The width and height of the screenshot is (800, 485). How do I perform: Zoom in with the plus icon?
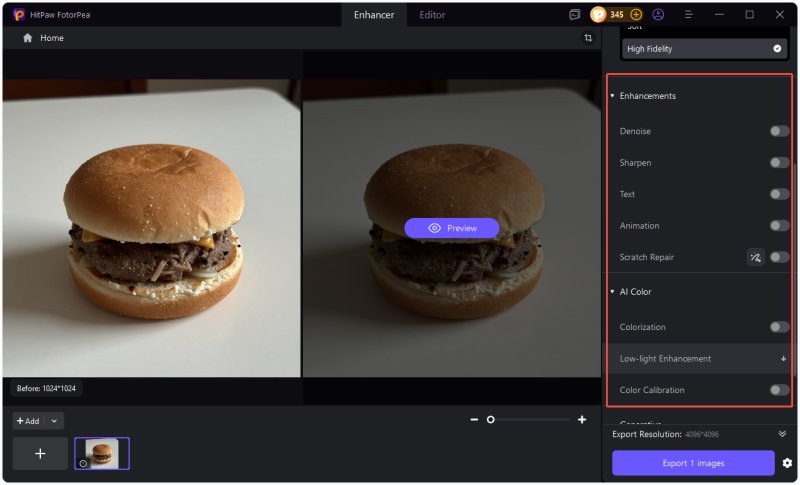click(x=582, y=419)
